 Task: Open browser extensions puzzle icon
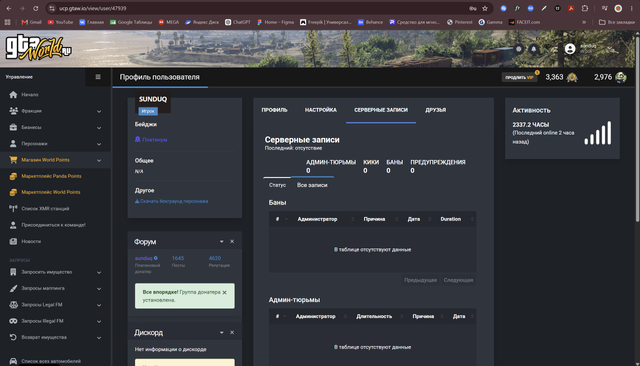tap(585, 8)
